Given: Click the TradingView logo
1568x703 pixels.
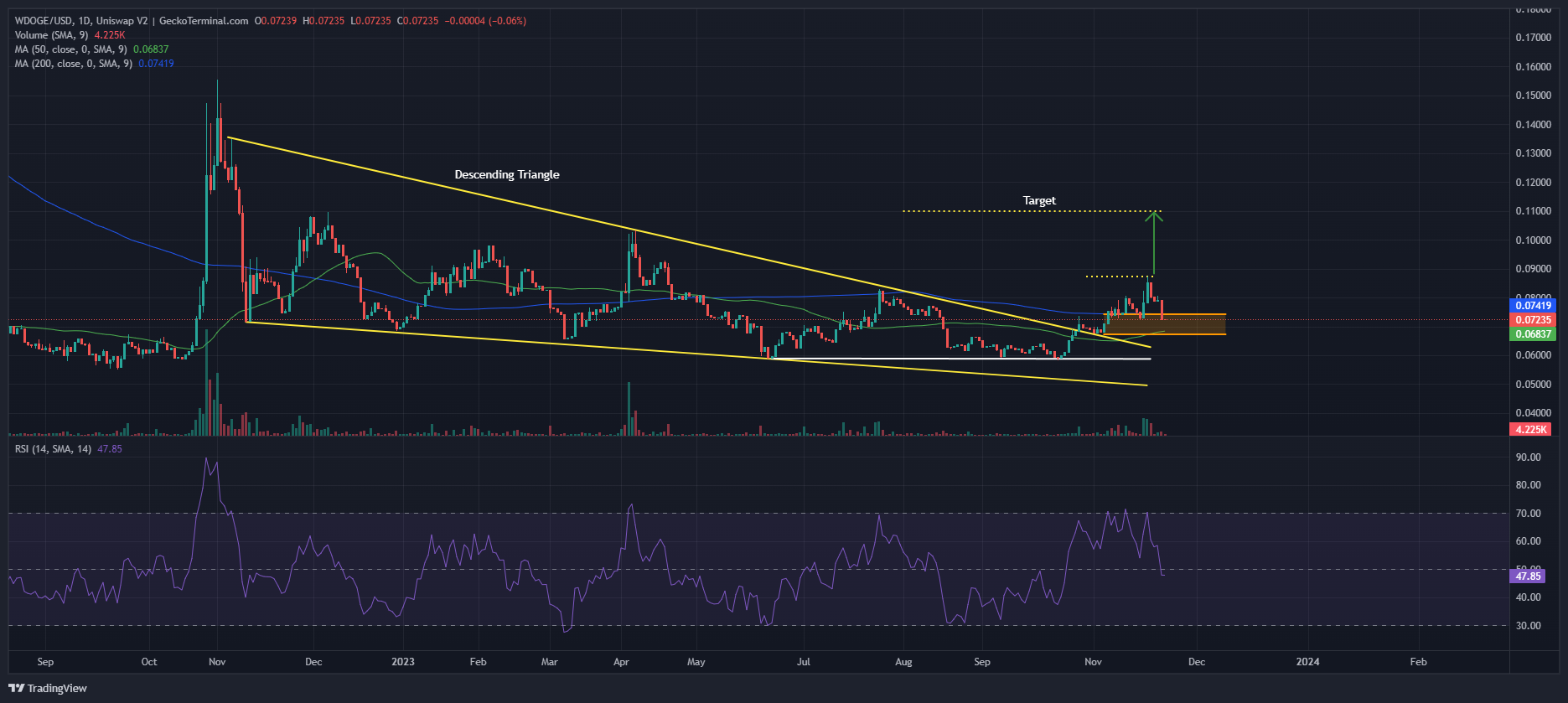Looking at the screenshot, I should [x=48, y=688].
